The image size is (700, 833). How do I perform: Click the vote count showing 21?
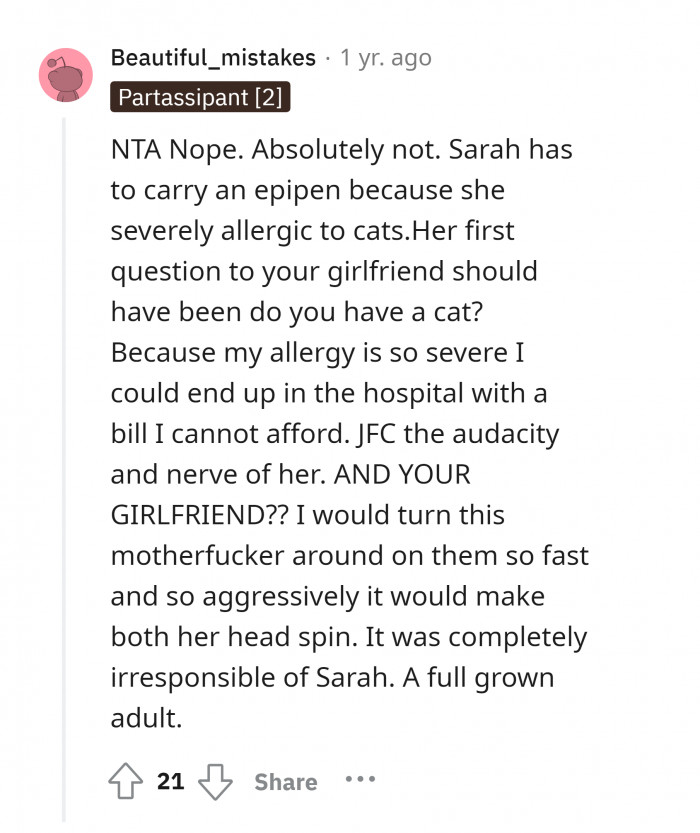pos(171,781)
